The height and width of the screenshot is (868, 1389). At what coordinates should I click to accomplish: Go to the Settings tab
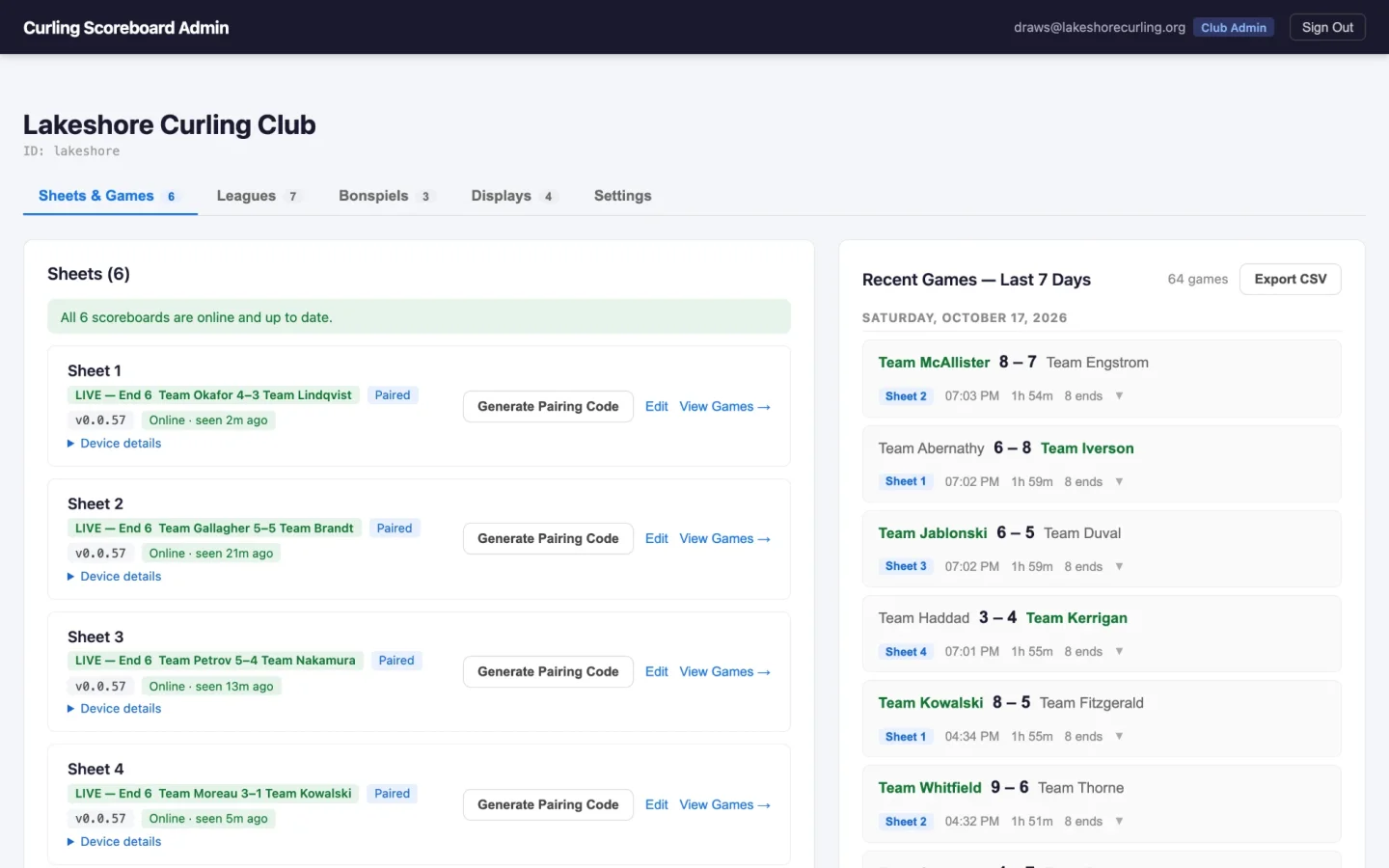pyautogui.click(x=623, y=196)
